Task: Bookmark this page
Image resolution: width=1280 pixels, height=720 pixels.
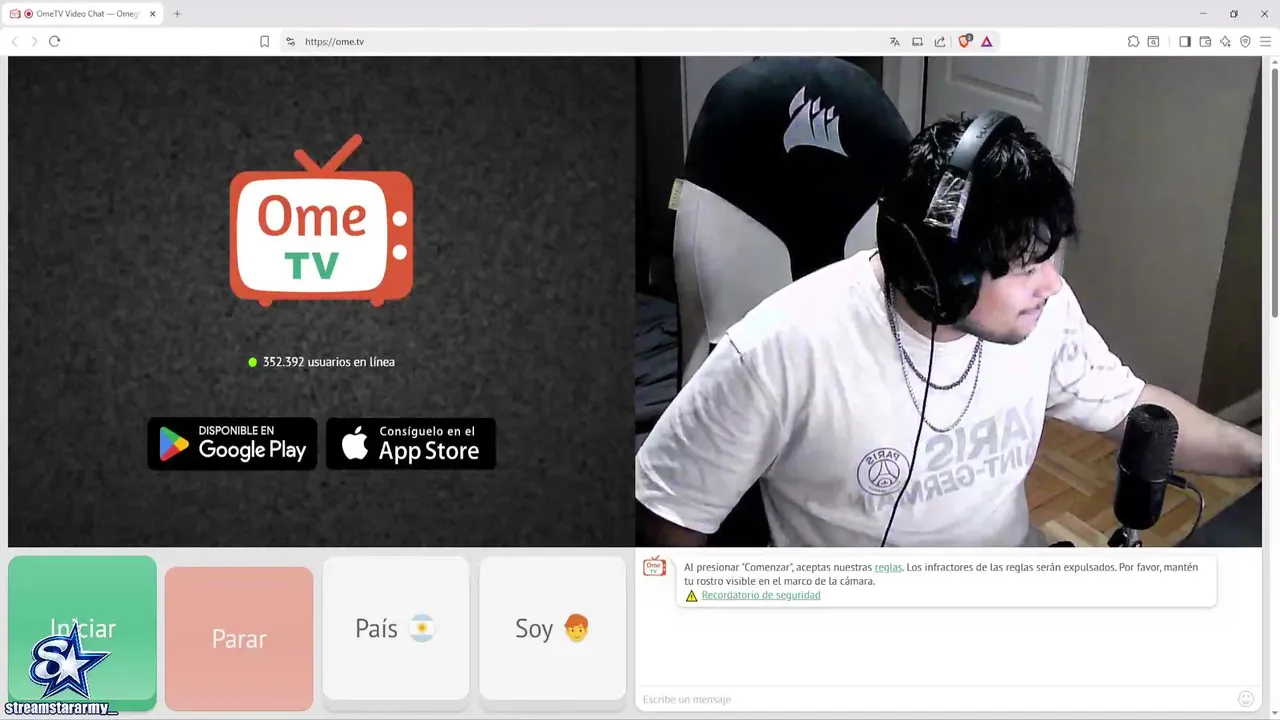Action: [264, 41]
